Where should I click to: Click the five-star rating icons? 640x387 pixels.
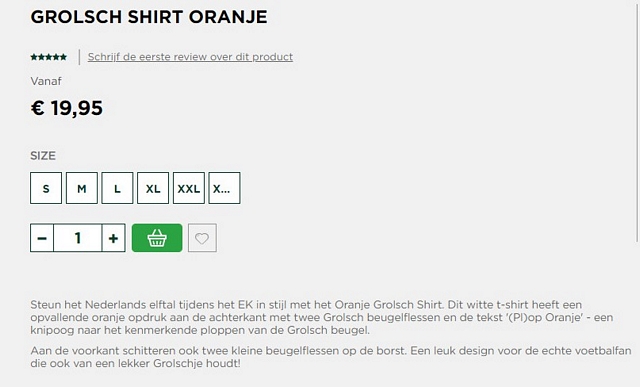(49, 57)
